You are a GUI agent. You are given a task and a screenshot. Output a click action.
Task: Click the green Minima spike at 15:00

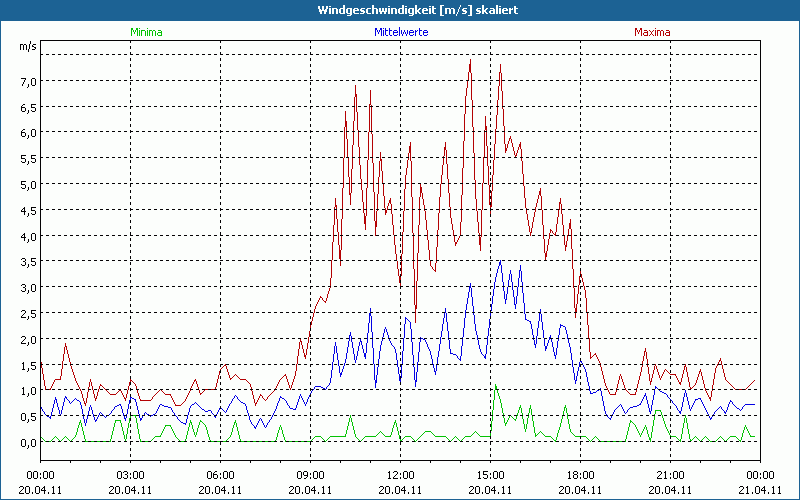coord(495,385)
